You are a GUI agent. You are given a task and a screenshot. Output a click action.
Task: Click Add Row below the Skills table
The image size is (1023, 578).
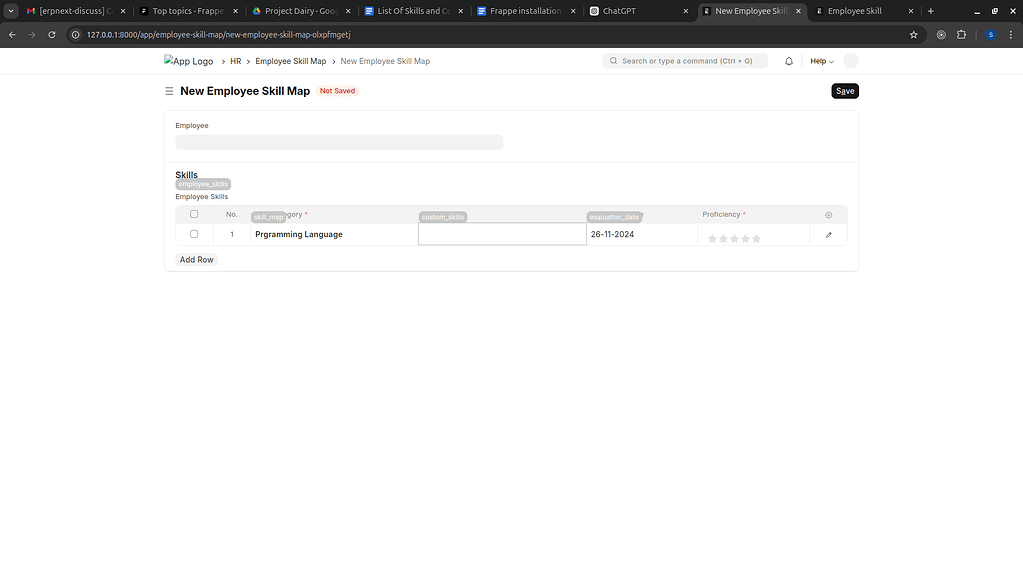tap(196, 259)
